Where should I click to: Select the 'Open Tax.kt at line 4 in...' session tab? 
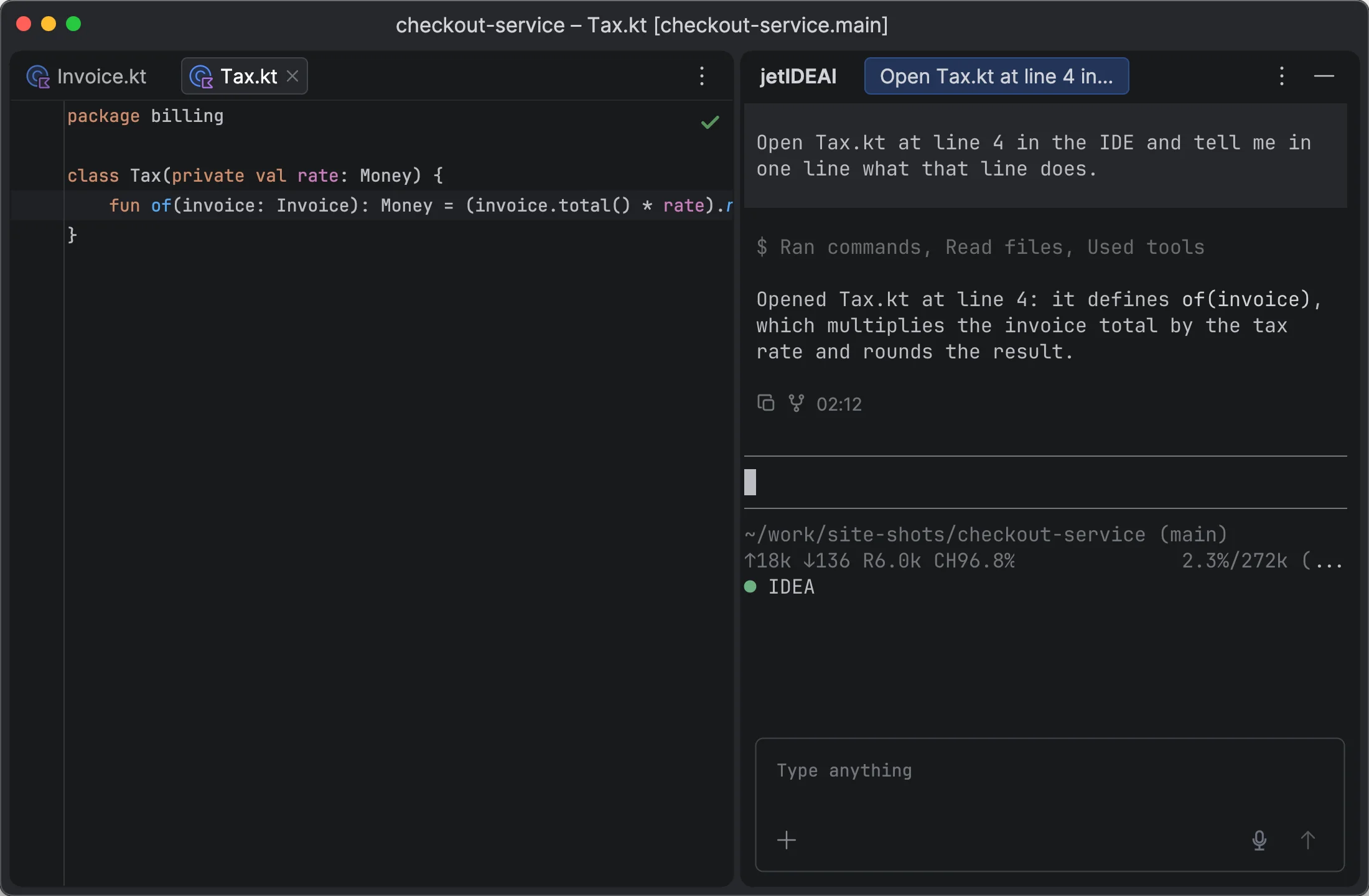tap(996, 77)
